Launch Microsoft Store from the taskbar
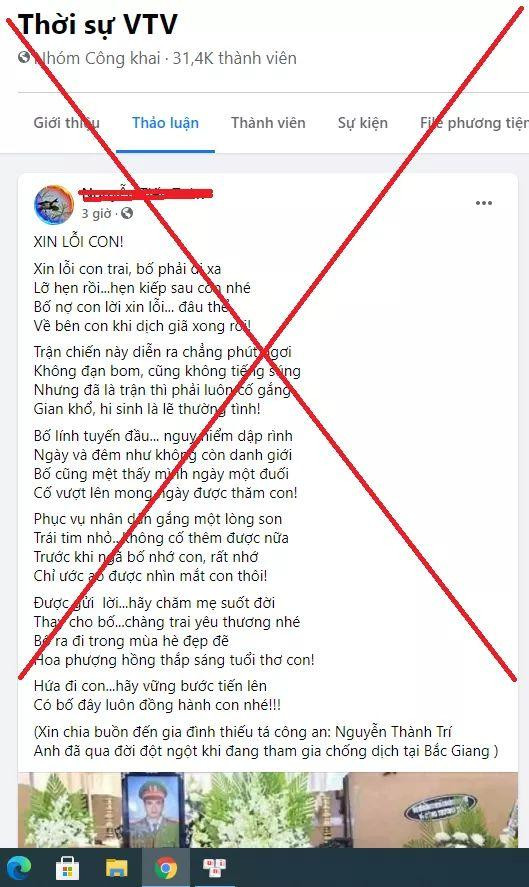 (67, 868)
